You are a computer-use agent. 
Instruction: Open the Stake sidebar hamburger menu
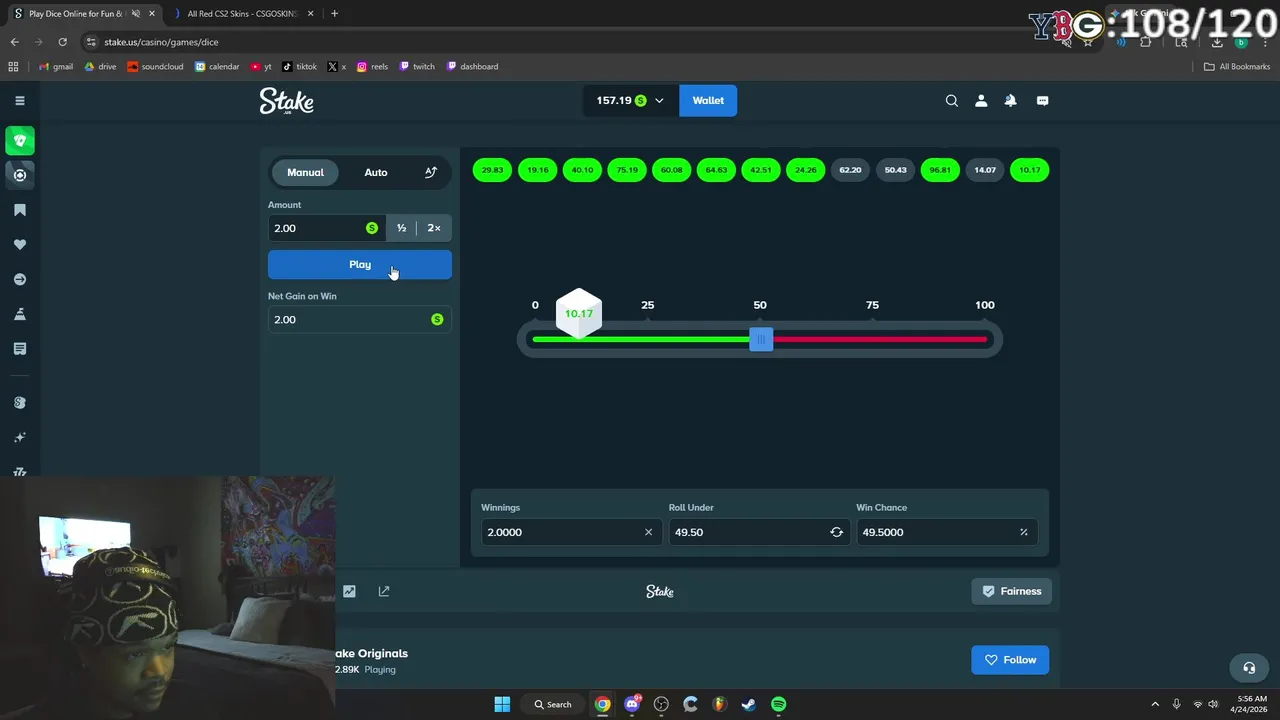[19, 100]
